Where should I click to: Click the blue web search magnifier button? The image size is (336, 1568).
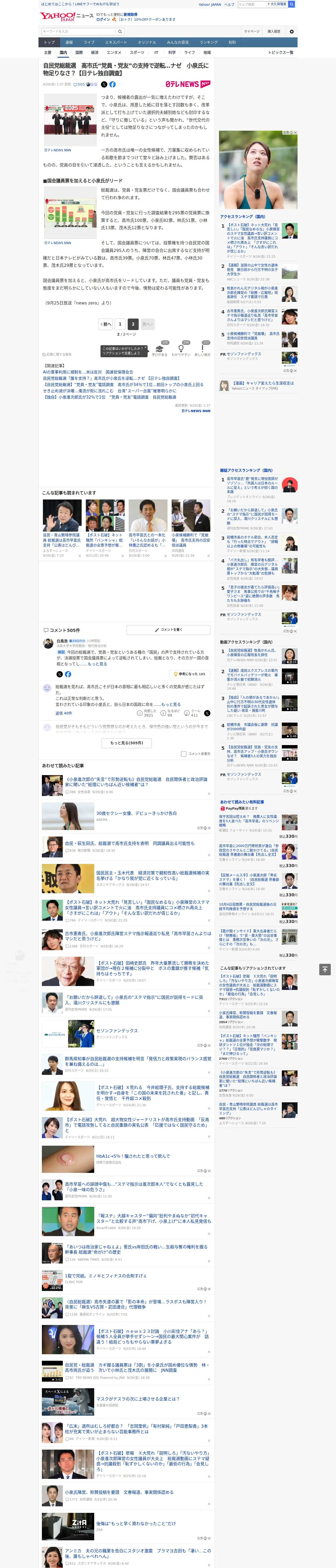pos(292,4)
